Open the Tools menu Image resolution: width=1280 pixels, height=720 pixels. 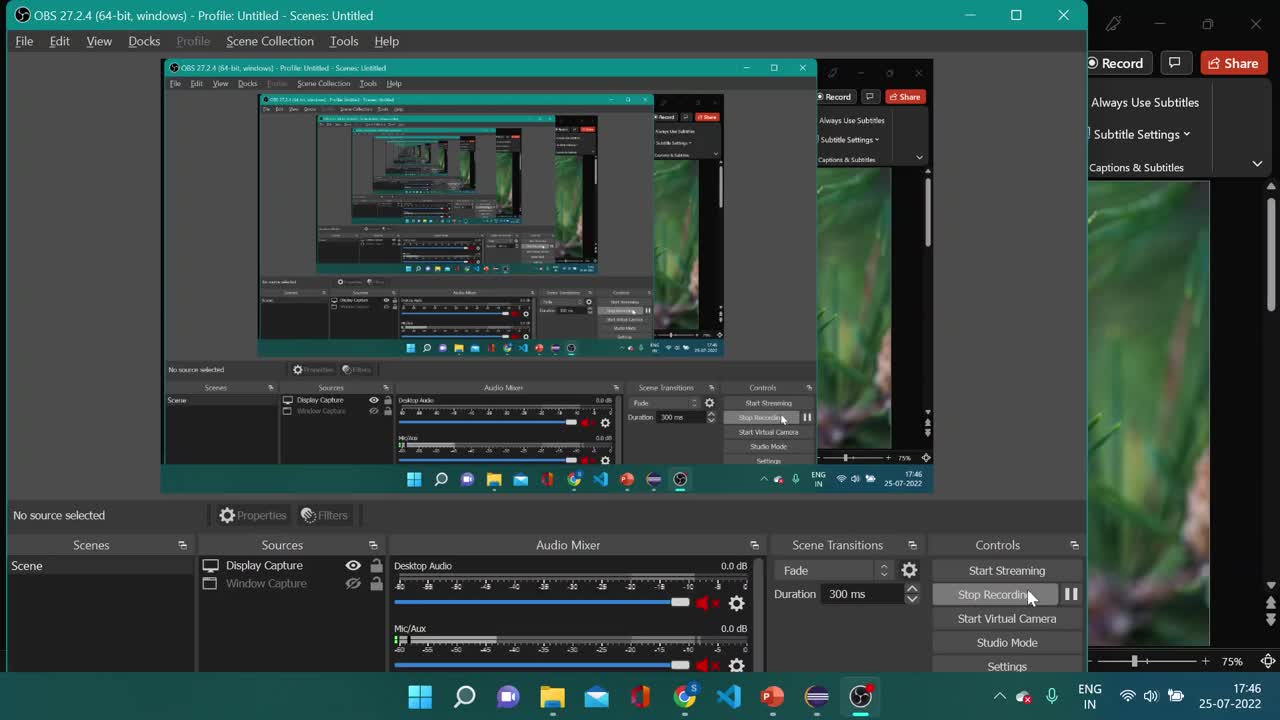coord(344,41)
